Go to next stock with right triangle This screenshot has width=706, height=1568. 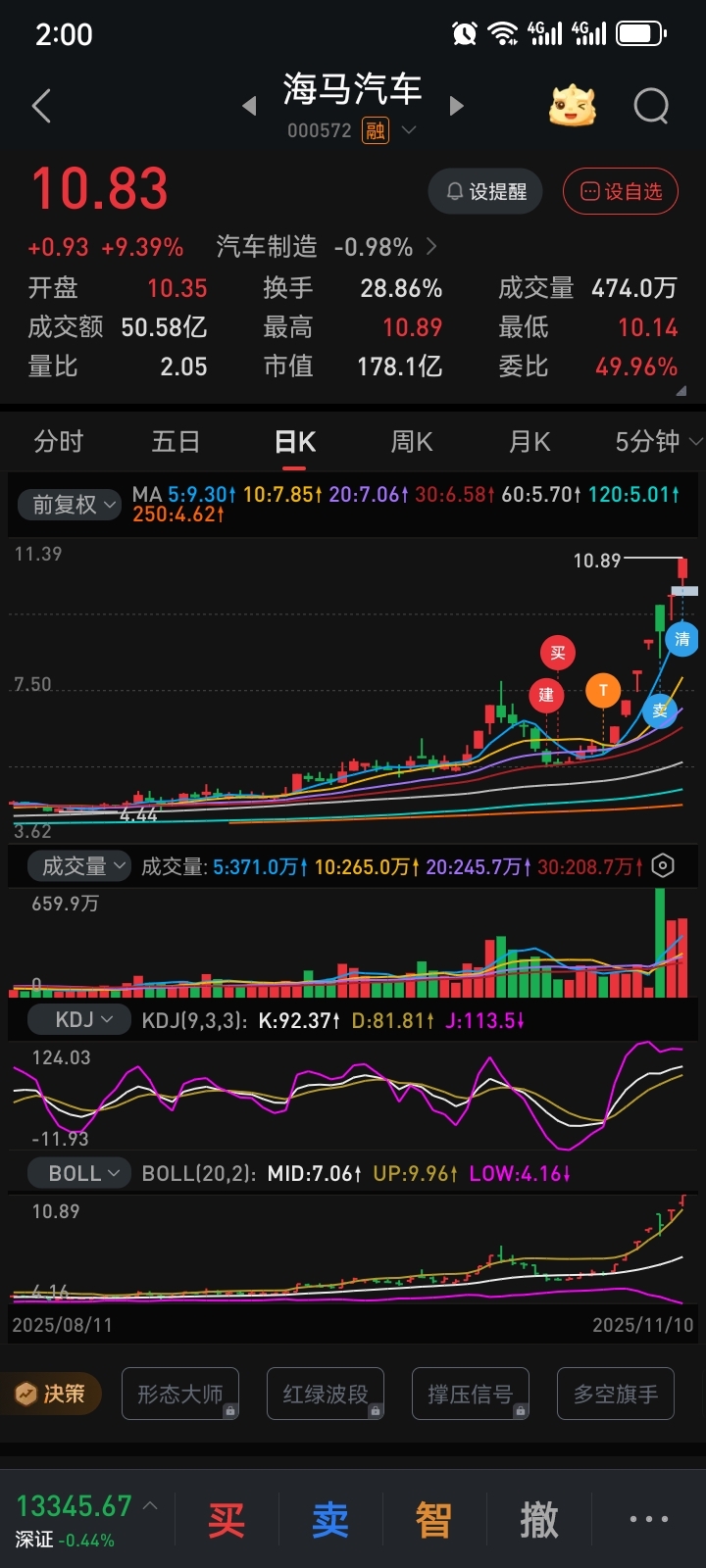tap(456, 106)
